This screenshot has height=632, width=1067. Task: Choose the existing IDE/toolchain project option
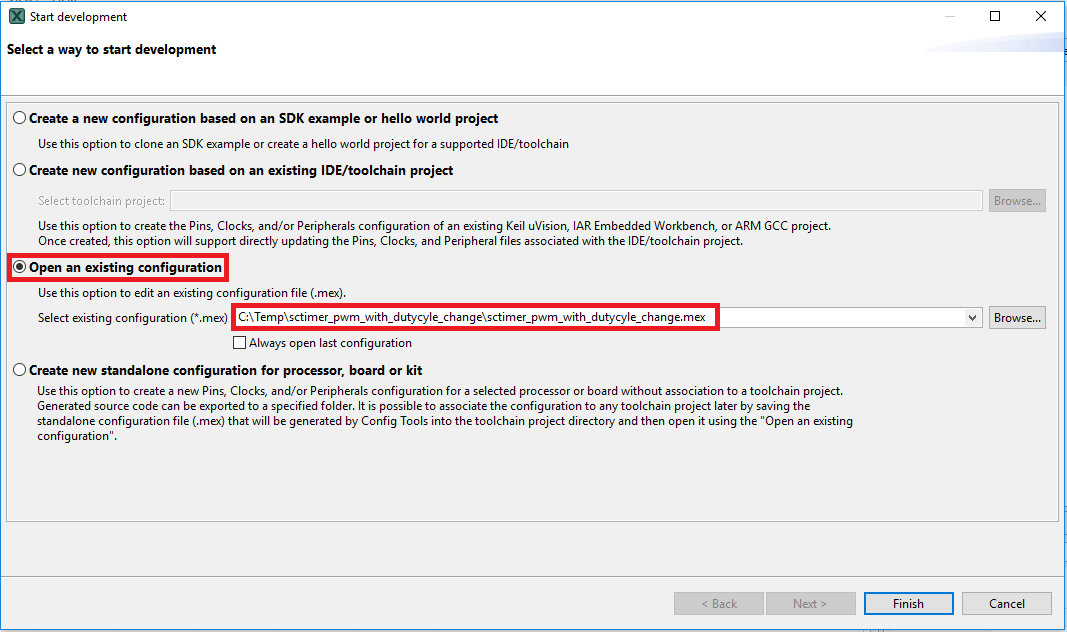[20, 171]
